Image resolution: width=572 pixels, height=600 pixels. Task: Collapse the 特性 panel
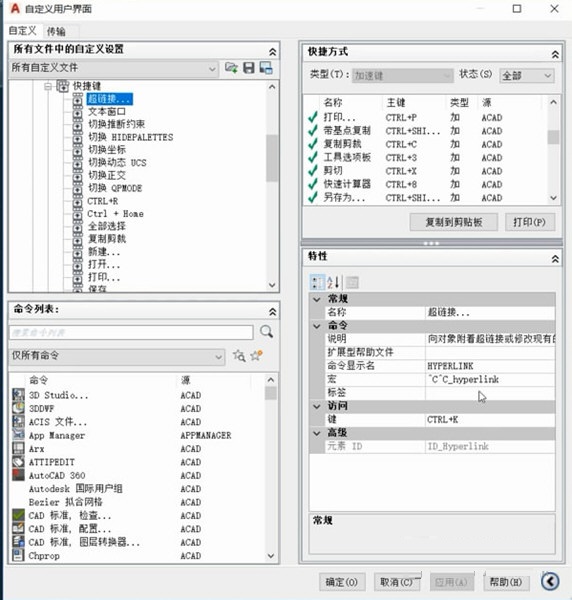(x=555, y=259)
